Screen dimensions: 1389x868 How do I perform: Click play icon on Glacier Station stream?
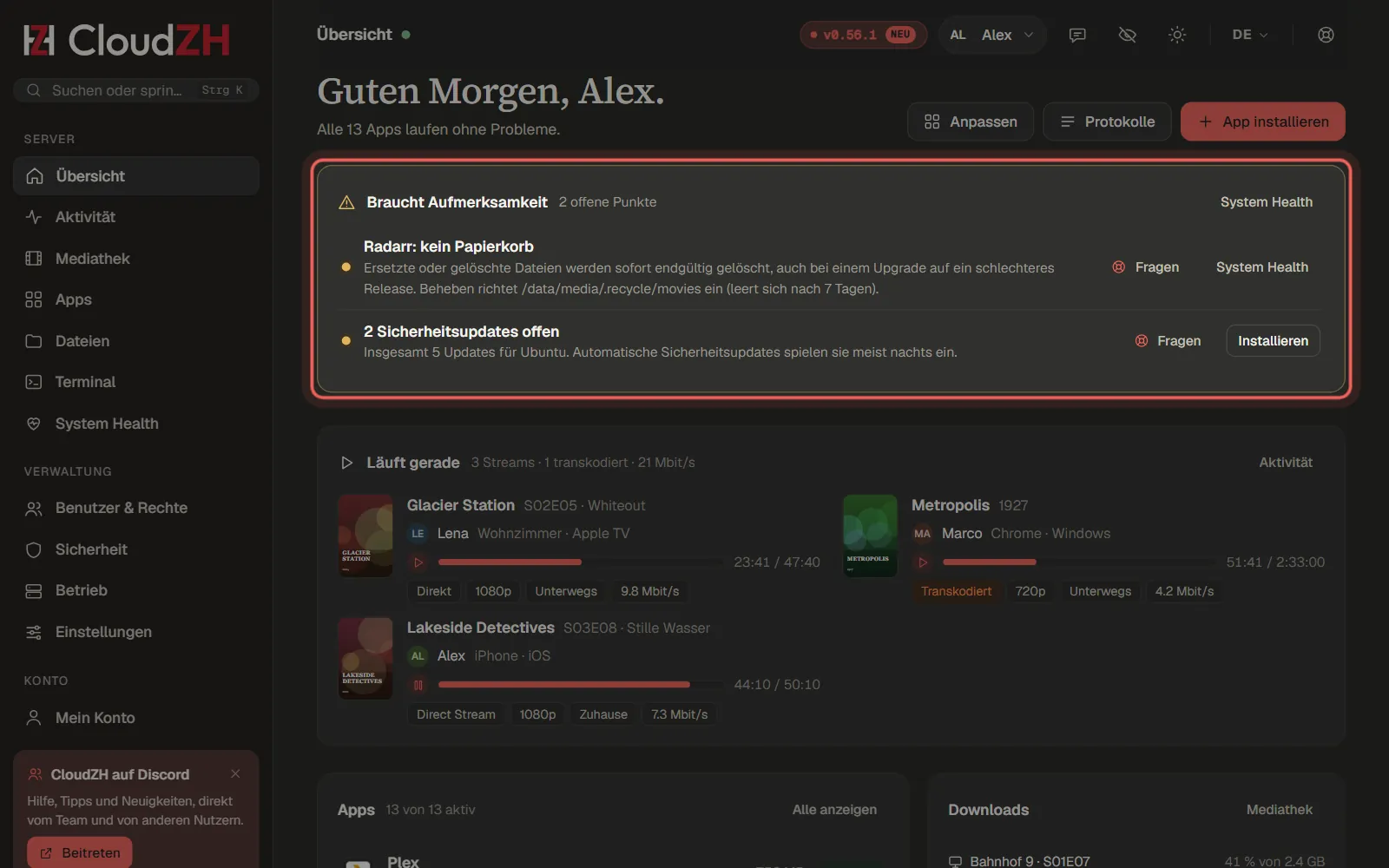(418, 562)
